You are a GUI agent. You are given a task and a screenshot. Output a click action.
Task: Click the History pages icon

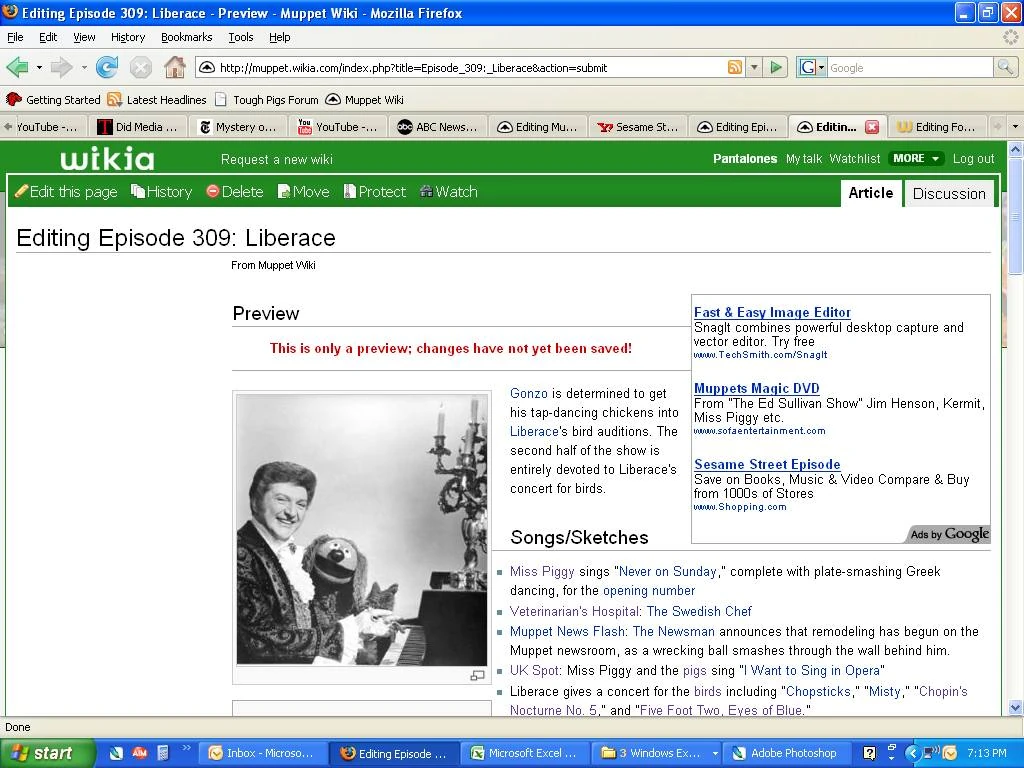click(138, 191)
